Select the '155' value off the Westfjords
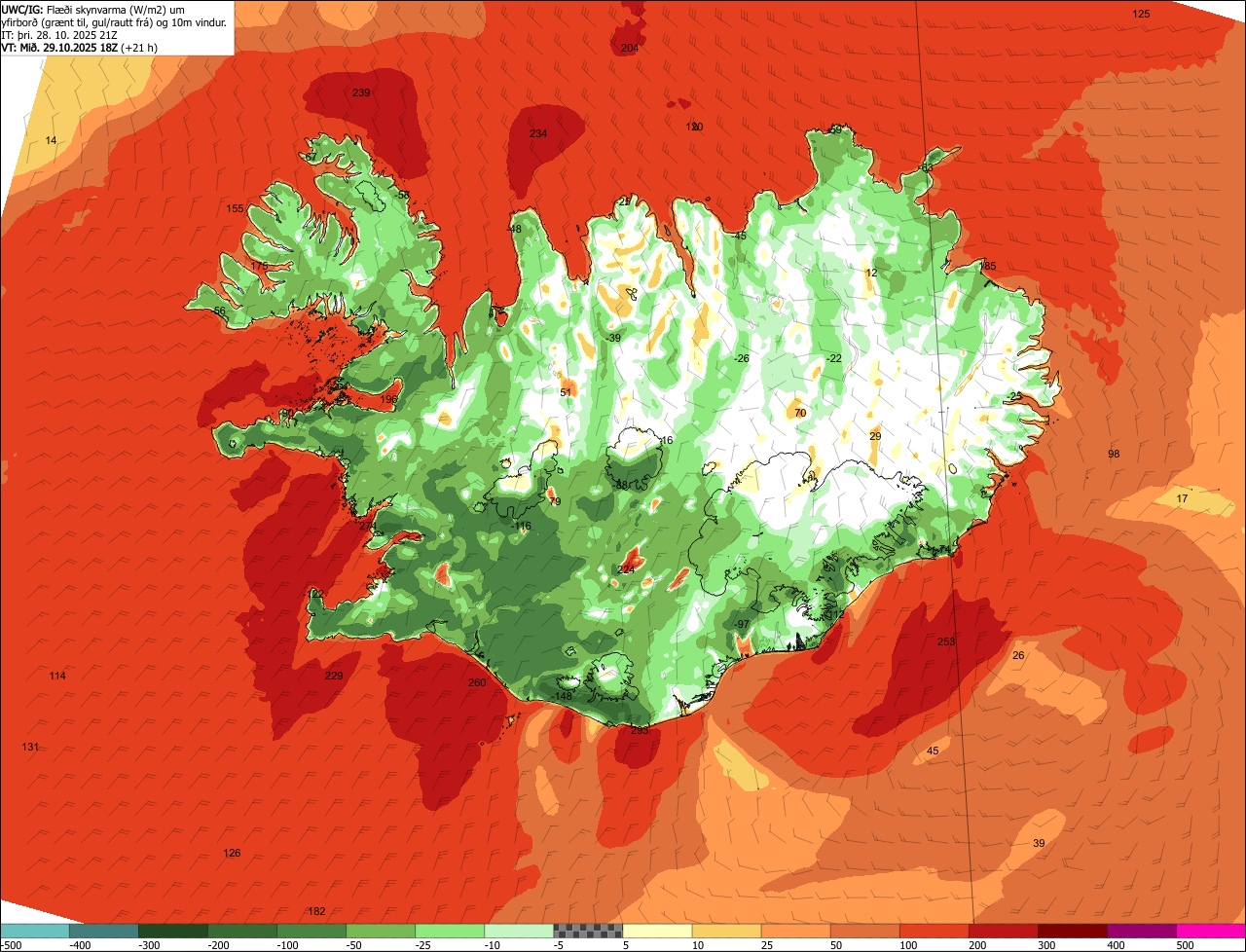1246x952 pixels. [x=235, y=208]
